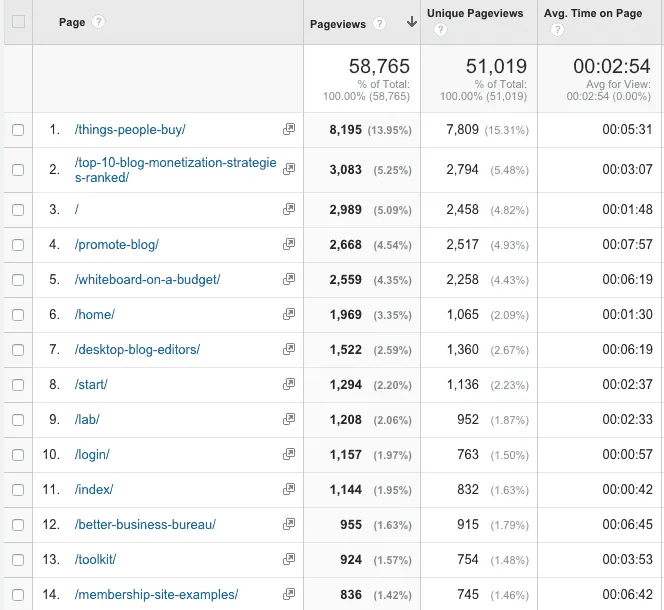This screenshot has height=610, width=664.
Task: Open /better-business-bureau/ external link icon
Action: pyautogui.click(x=289, y=524)
